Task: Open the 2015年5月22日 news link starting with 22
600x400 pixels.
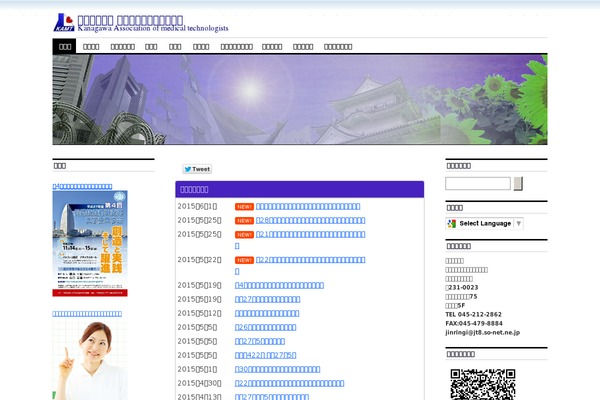Action: point(310,260)
